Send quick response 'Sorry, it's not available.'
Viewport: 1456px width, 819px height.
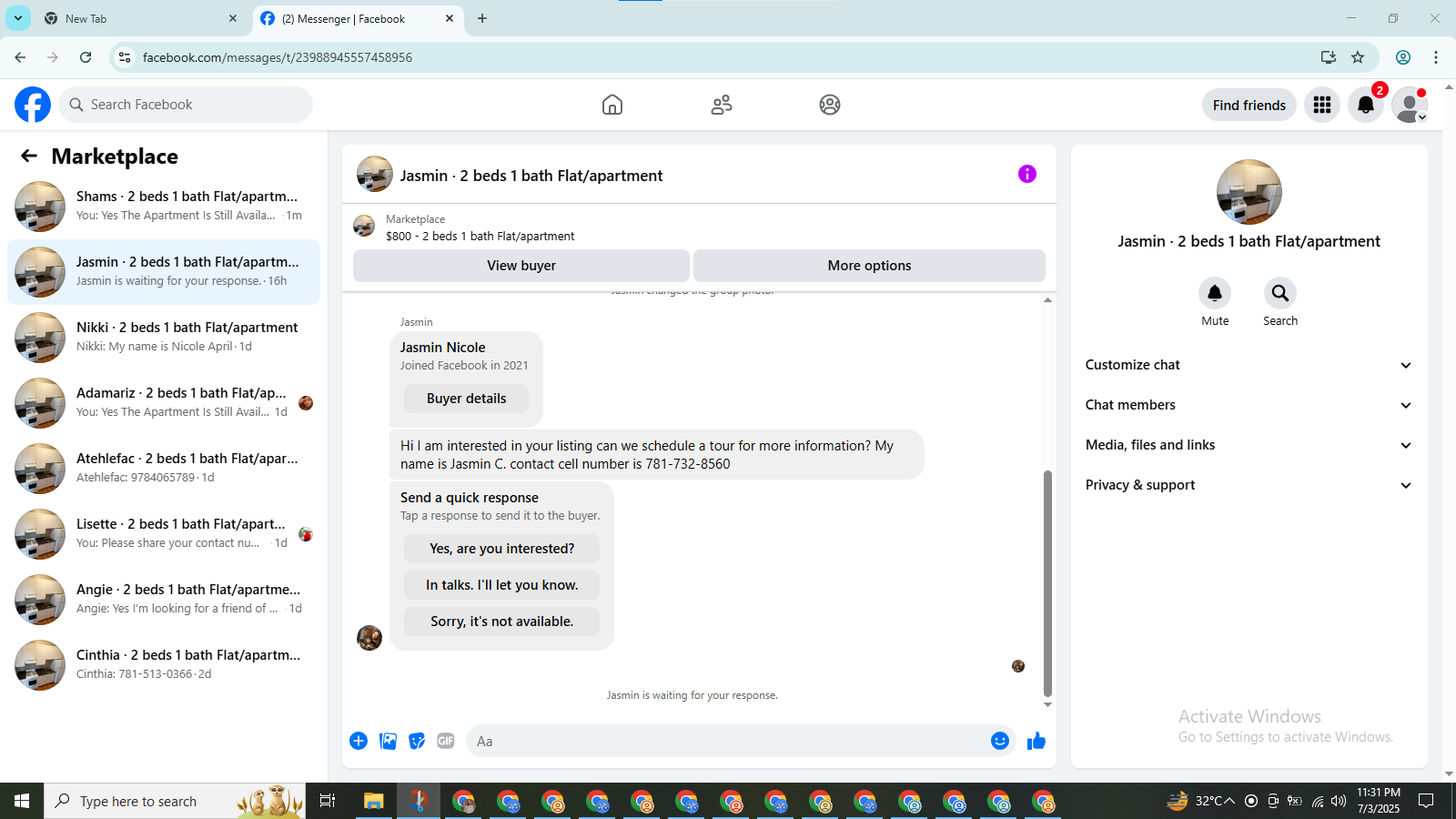(501, 622)
